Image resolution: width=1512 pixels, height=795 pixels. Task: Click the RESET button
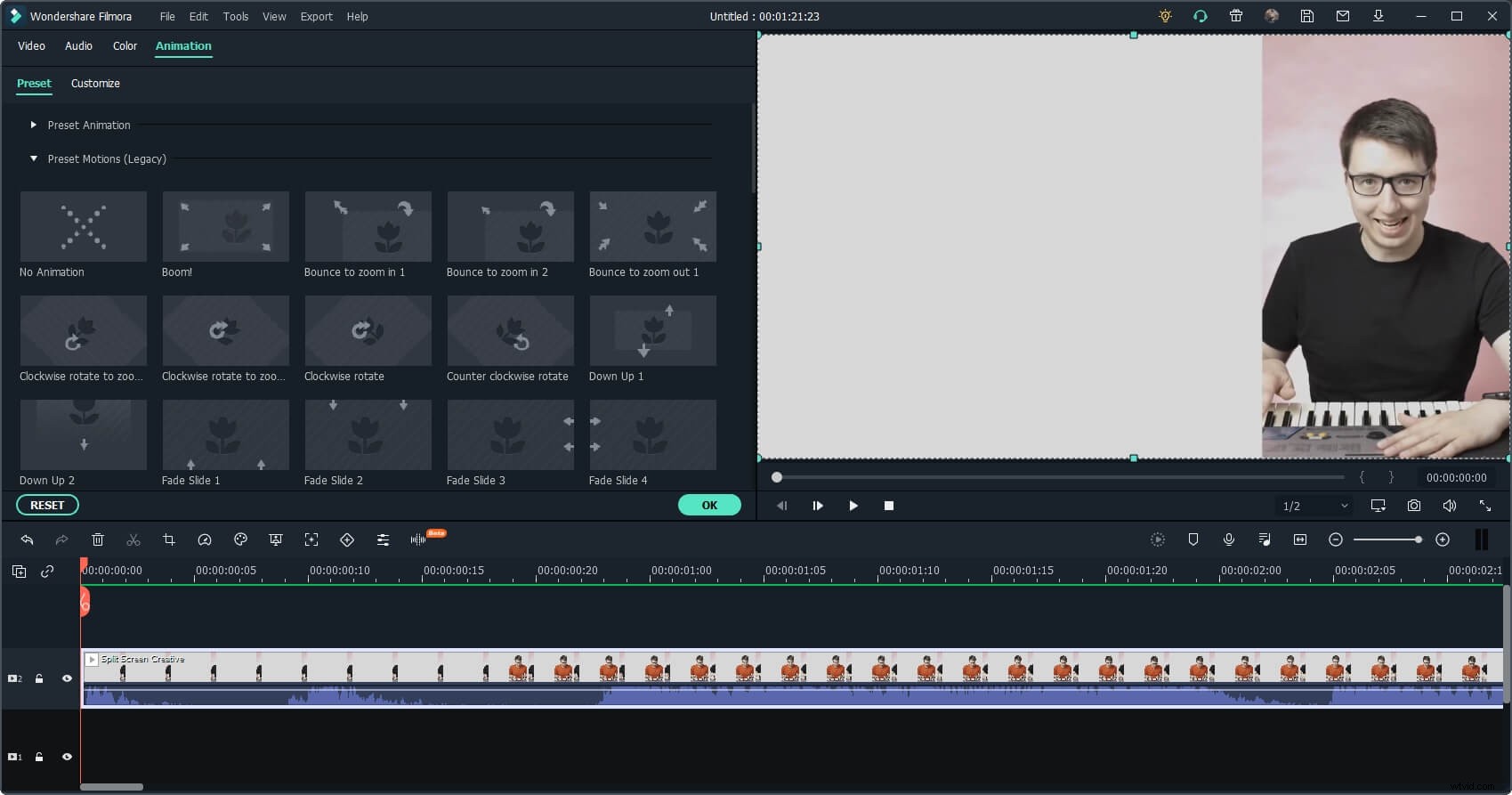47,505
